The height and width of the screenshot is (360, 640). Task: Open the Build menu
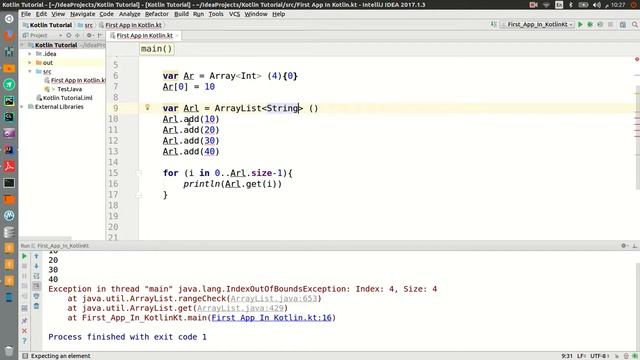[x=181, y=14]
